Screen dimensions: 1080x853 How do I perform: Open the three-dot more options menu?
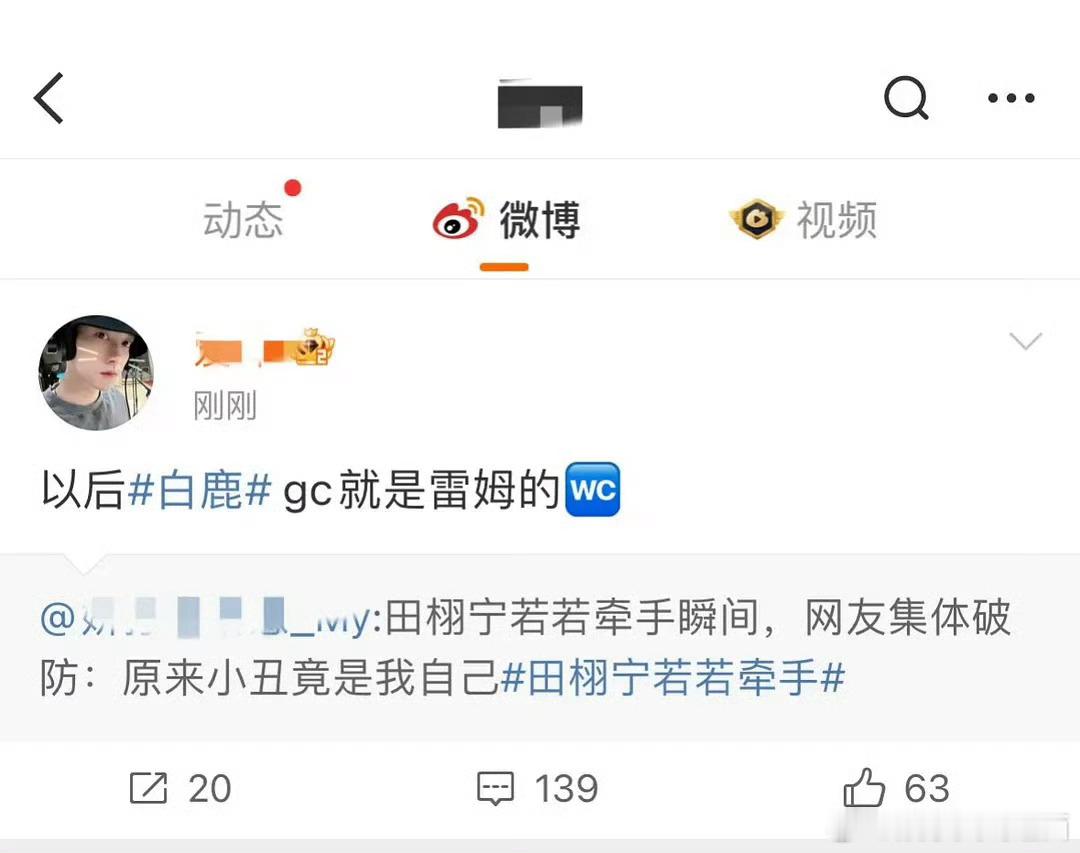1011,98
